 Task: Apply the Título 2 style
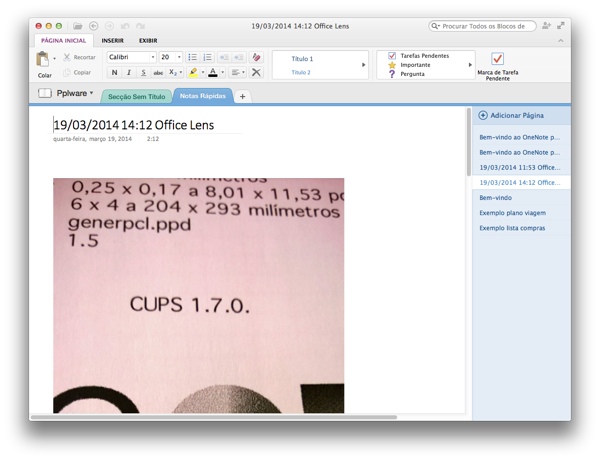tap(301, 72)
